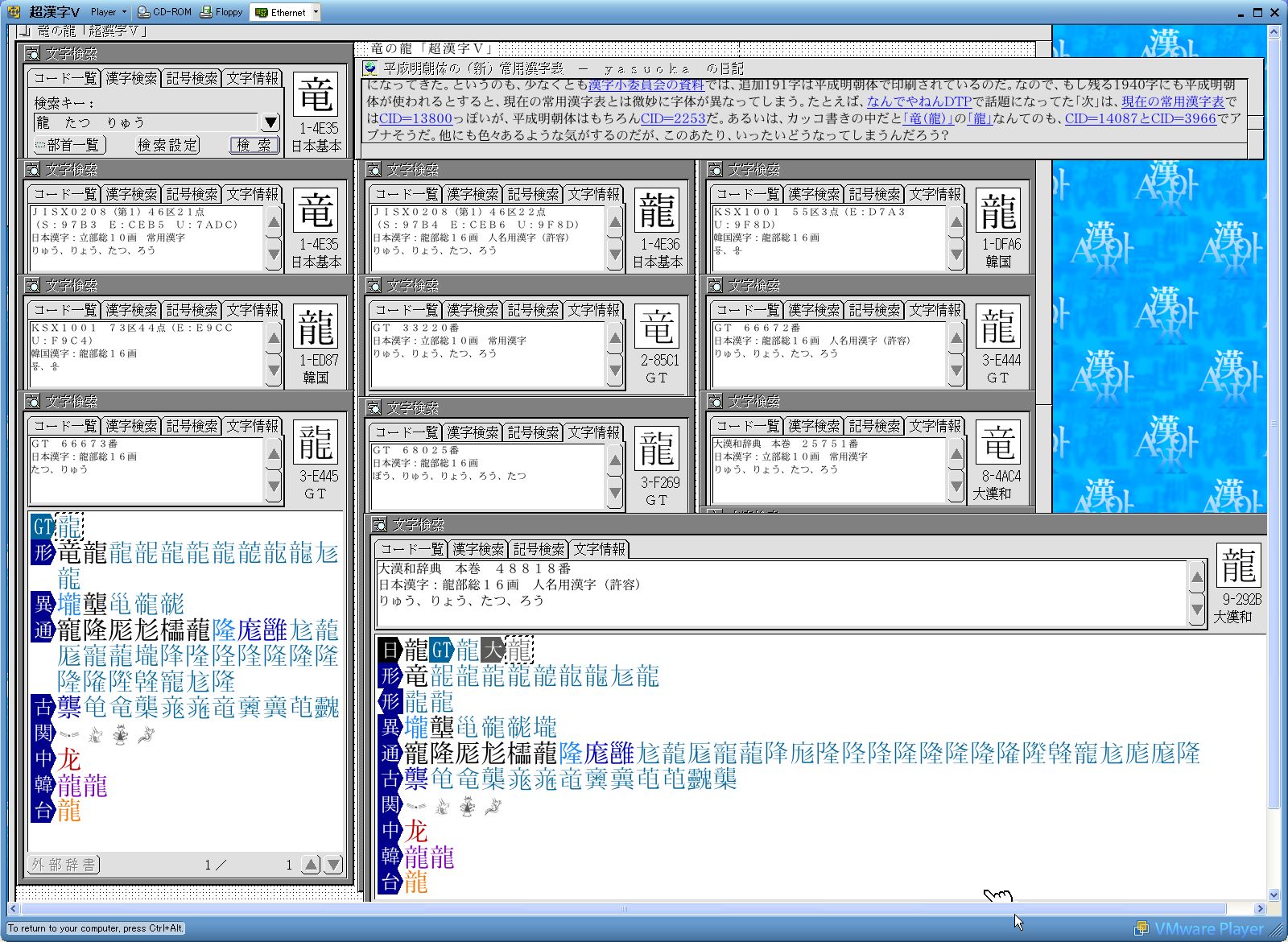The width and height of the screenshot is (1288, 942).
Task: Expand the Ethernet dropdown arrow
Action: [x=316, y=12]
